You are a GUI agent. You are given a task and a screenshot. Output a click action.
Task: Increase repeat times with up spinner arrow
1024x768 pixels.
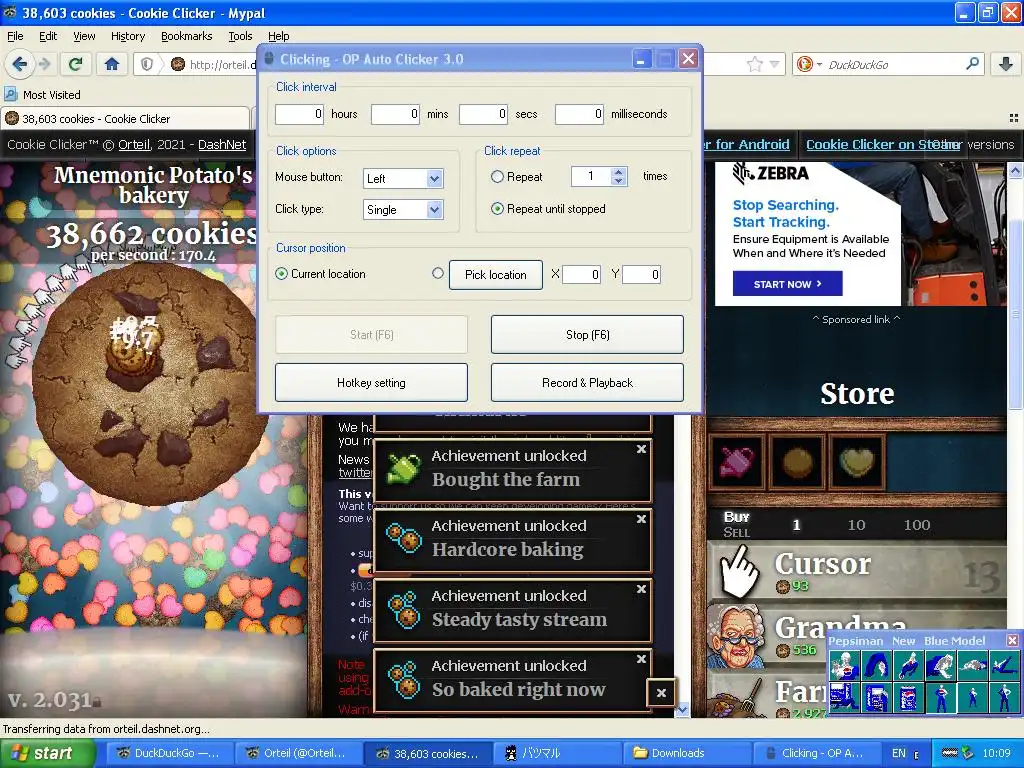[618, 172]
